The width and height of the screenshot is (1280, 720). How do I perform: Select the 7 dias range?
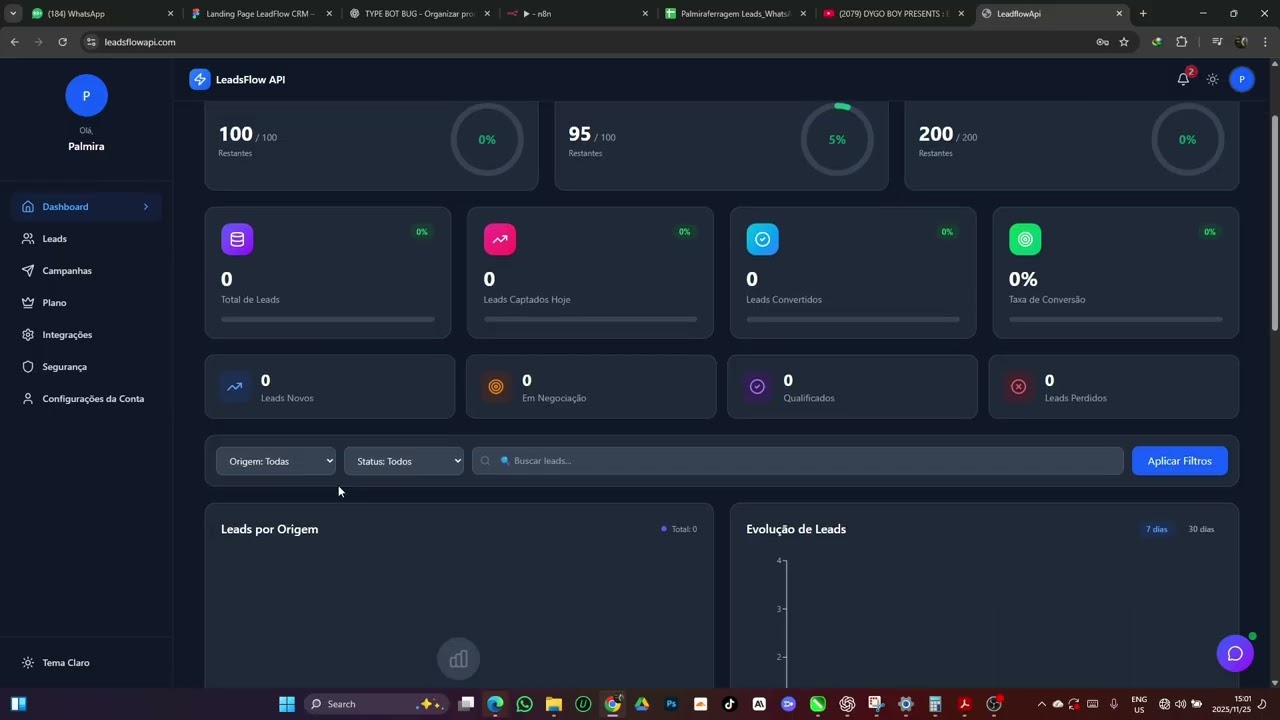[x=1157, y=529]
